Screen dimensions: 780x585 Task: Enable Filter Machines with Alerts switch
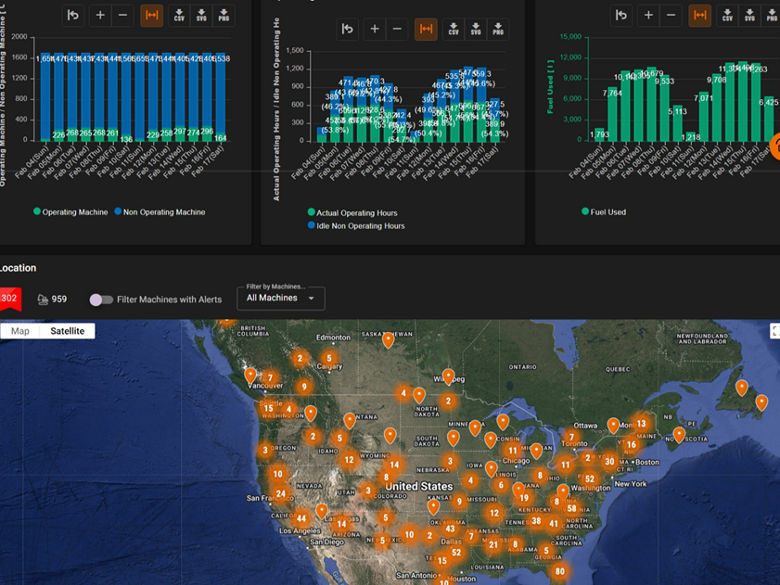pyautogui.click(x=100, y=299)
